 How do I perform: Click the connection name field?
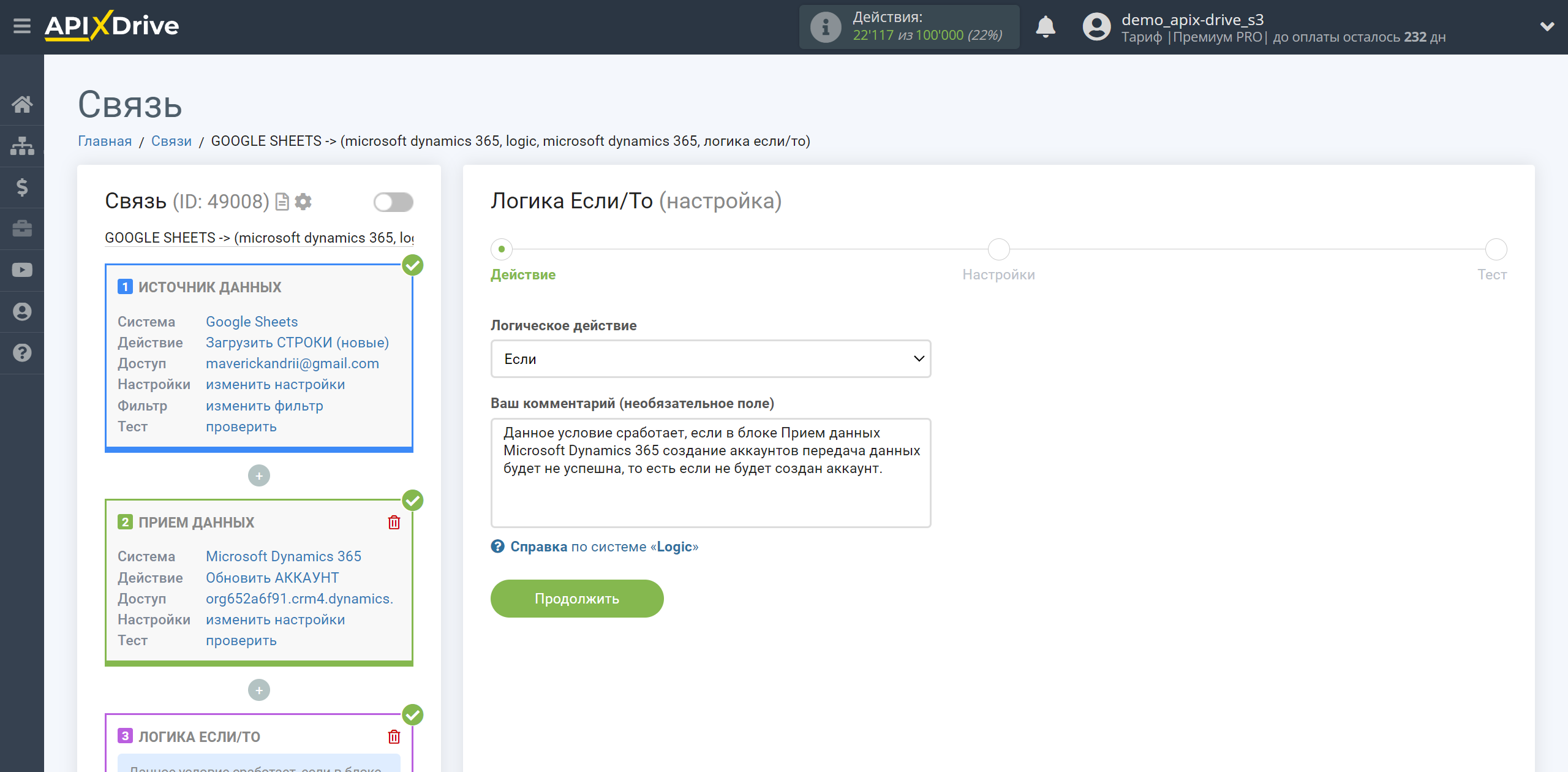click(259, 238)
